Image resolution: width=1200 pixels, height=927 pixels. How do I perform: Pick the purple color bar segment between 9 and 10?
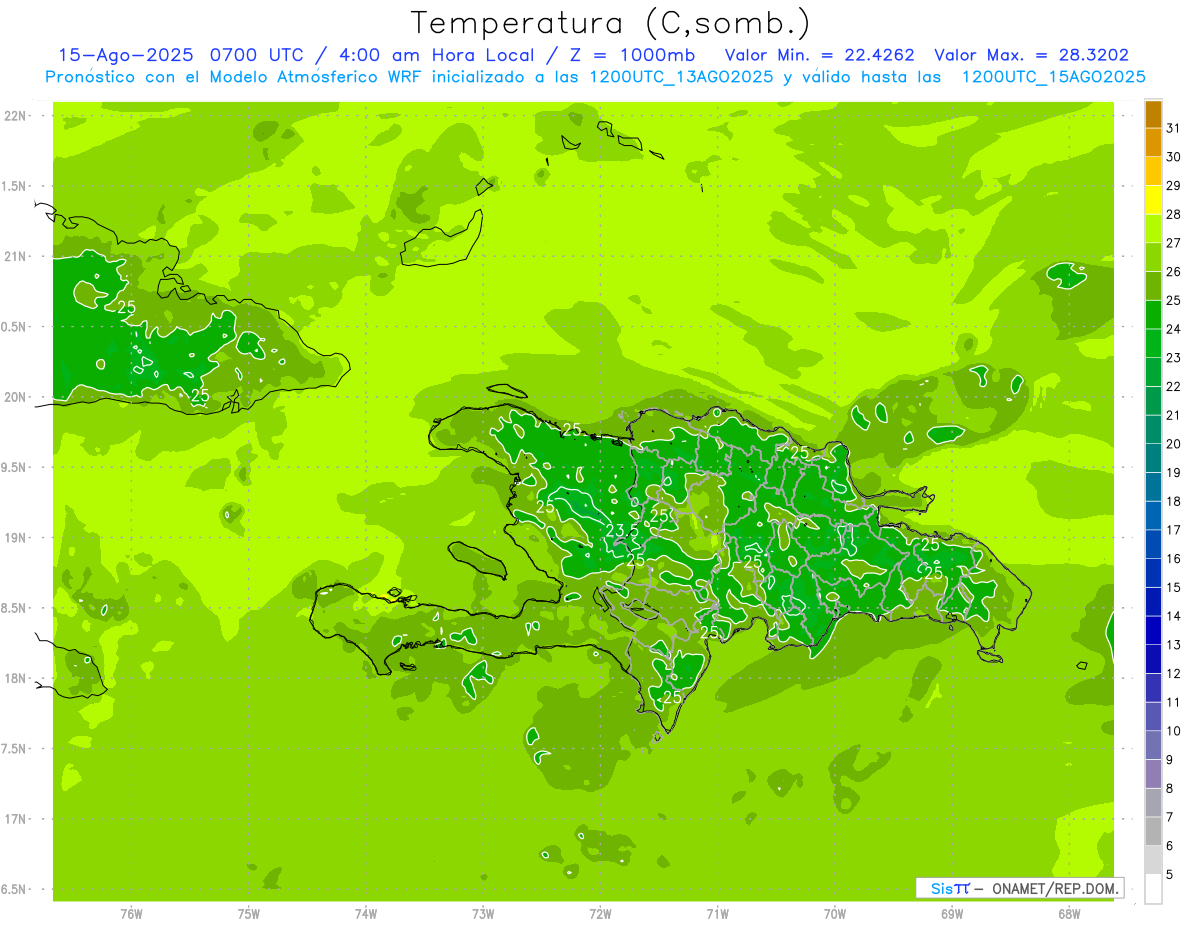[x=1153, y=746]
